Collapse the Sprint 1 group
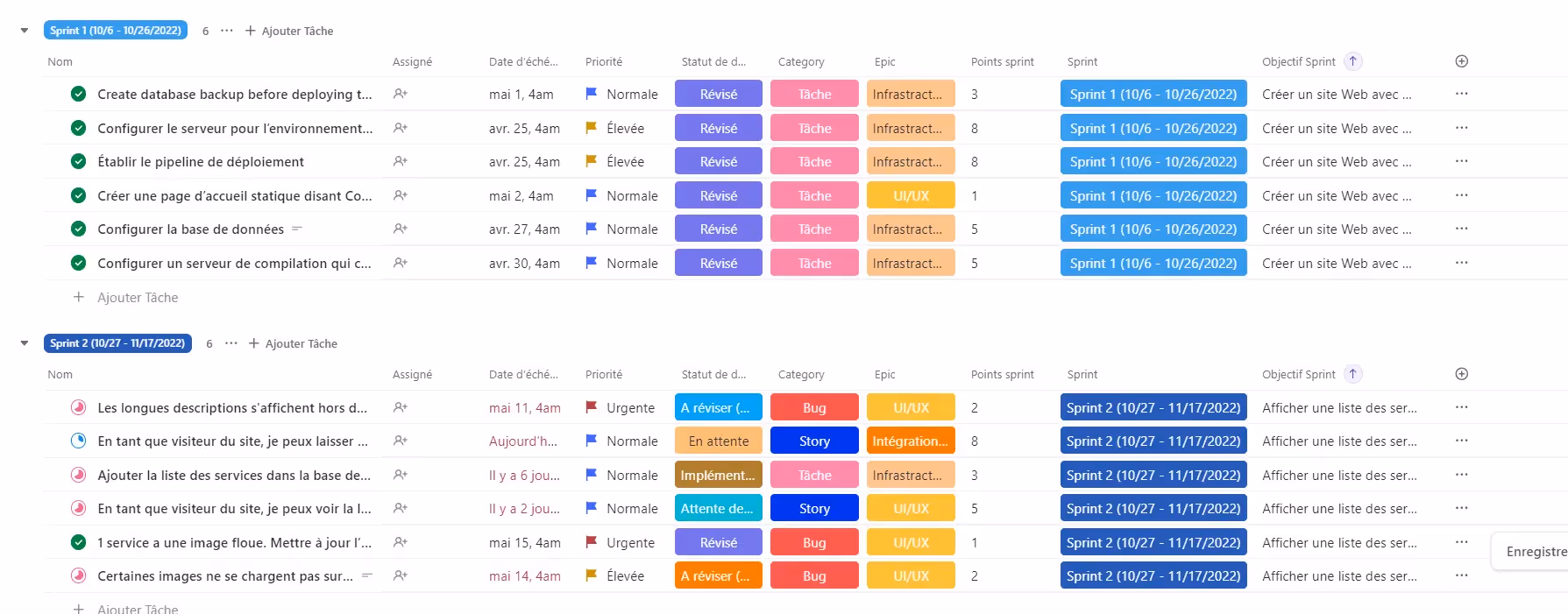 pos(25,31)
